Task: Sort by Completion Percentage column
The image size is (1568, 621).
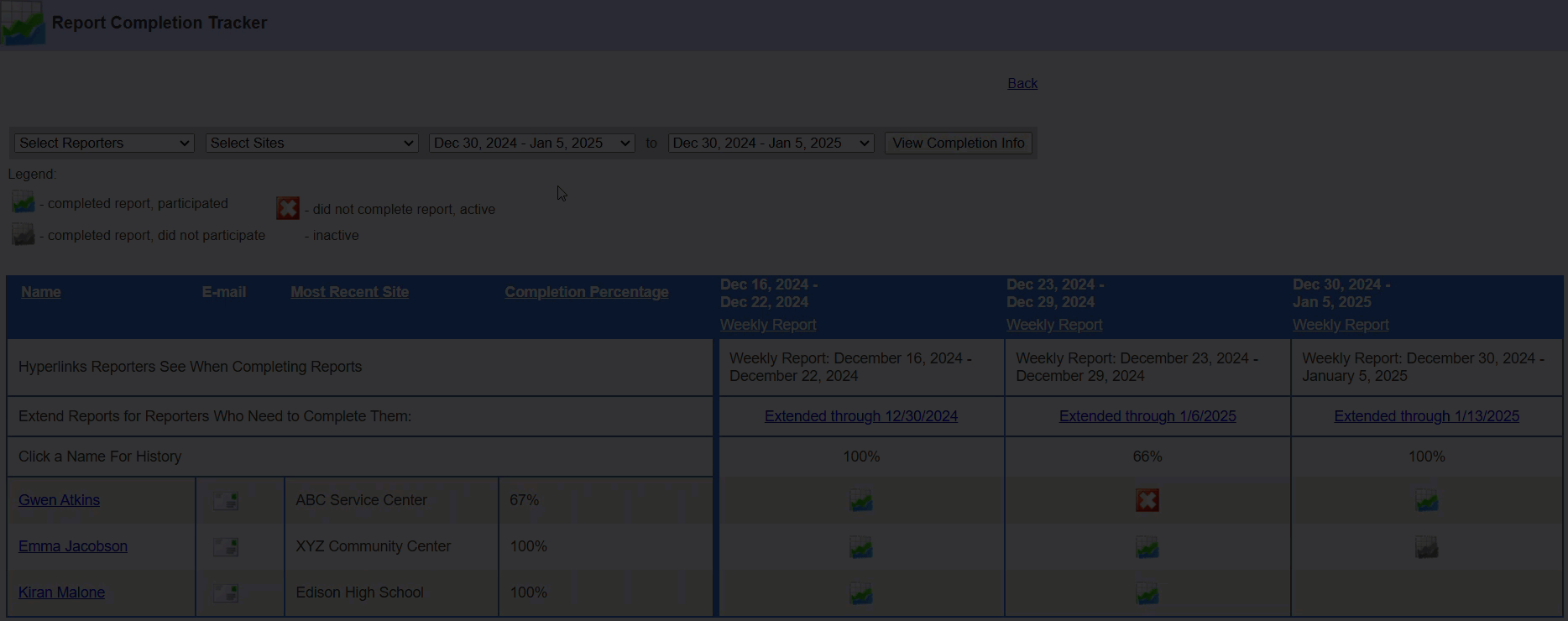Action: coord(586,292)
